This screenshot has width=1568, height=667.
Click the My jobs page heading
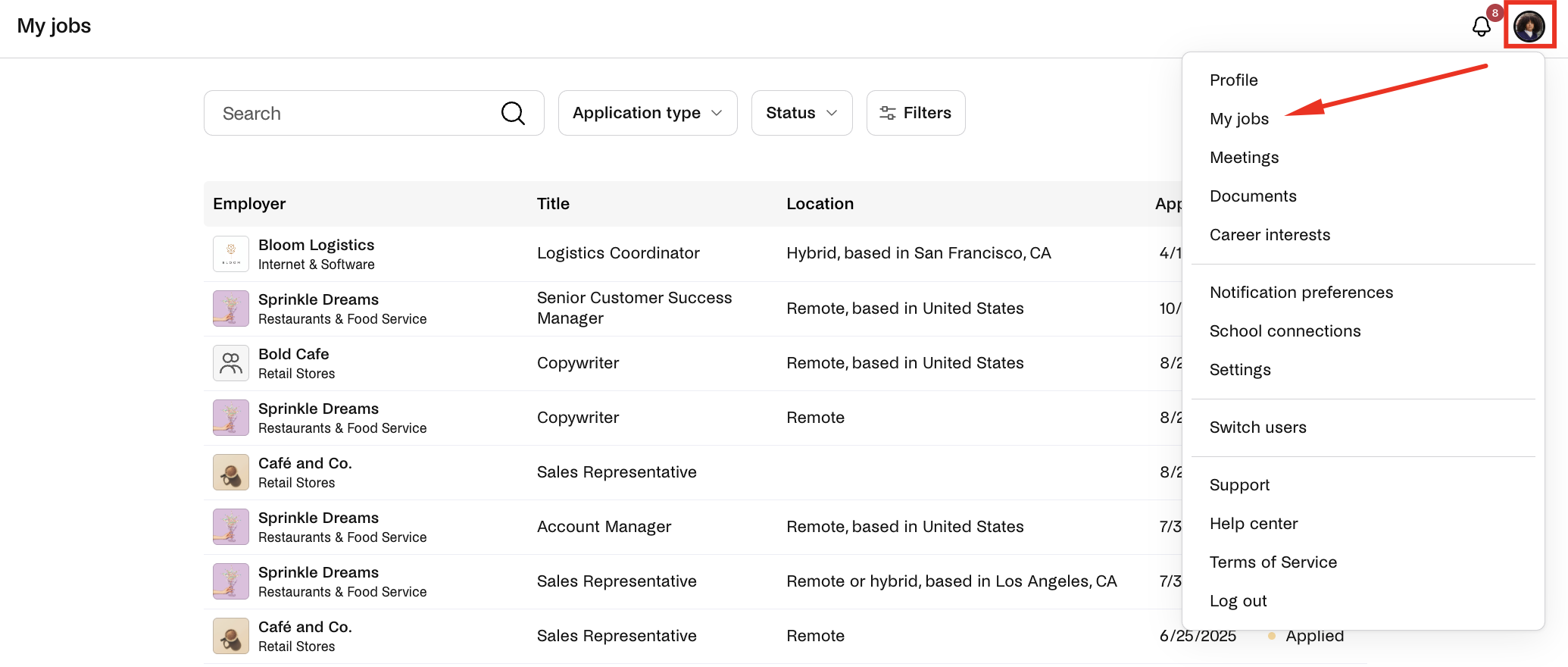click(x=54, y=26)
